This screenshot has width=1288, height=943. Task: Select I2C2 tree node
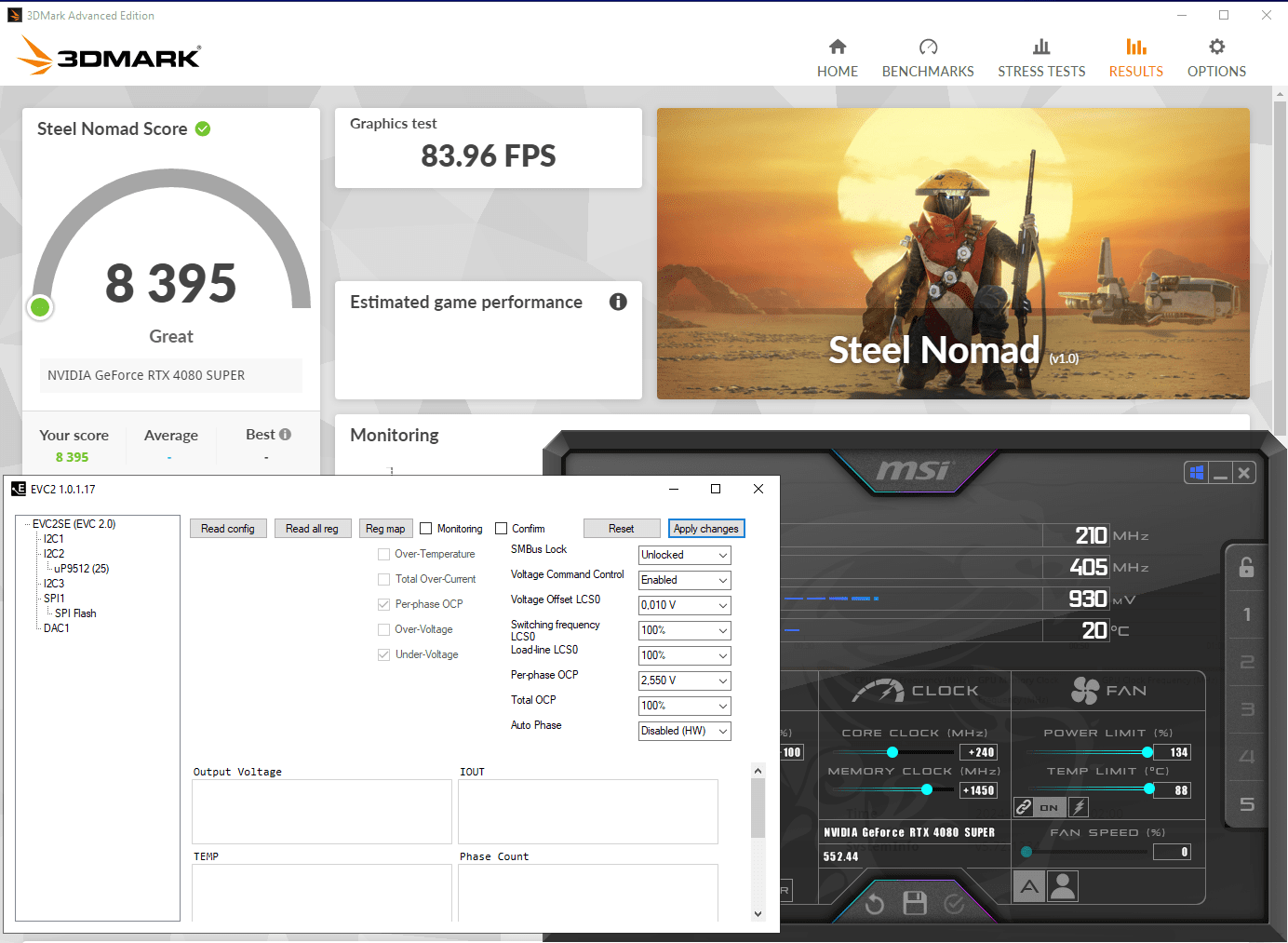click(x=54, y=554)
